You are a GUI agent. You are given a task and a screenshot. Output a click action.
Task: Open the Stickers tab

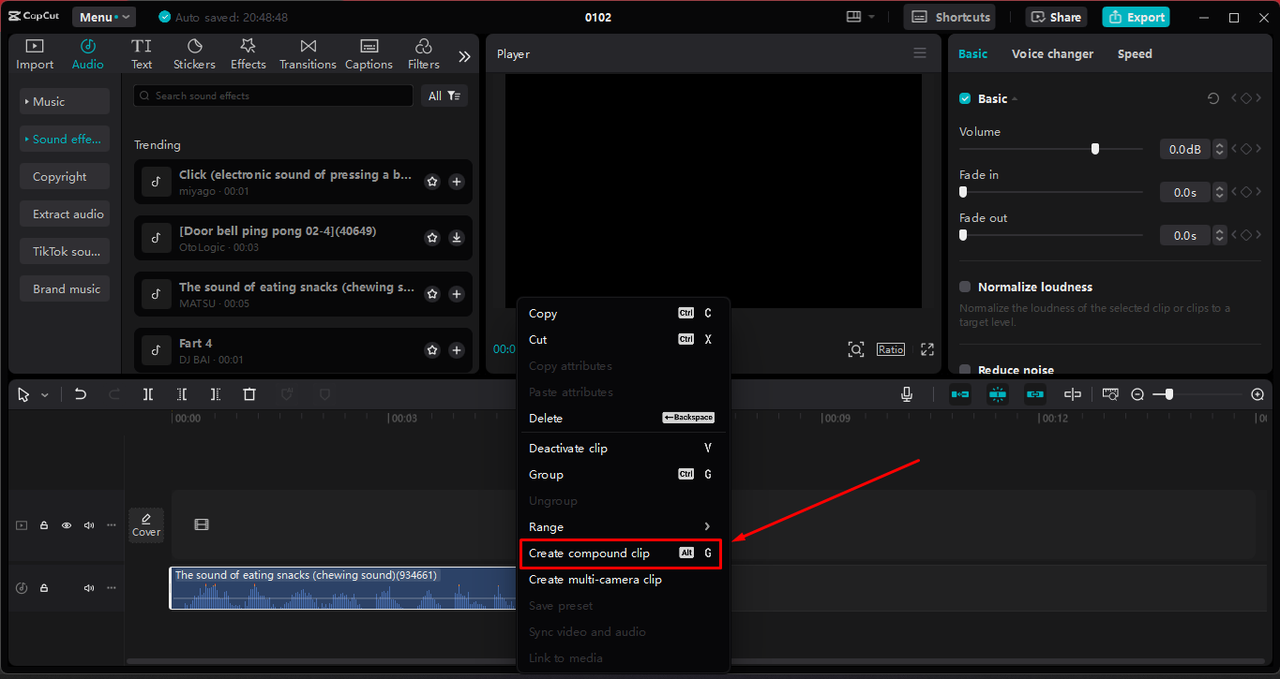[x=194, y=54]
